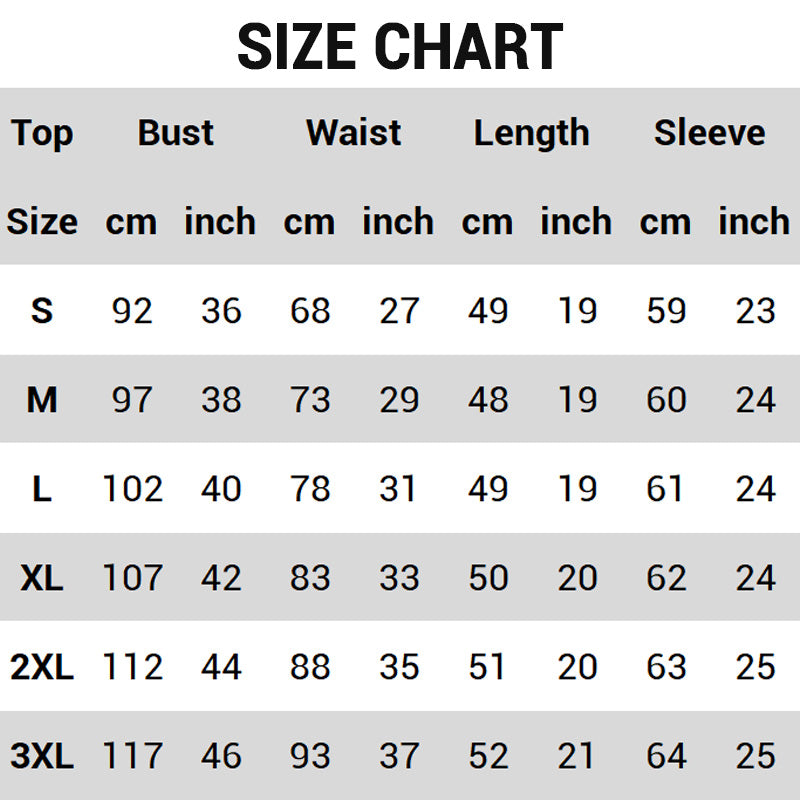Click the Length column header
800x800 pixels.
coord(532,133)
